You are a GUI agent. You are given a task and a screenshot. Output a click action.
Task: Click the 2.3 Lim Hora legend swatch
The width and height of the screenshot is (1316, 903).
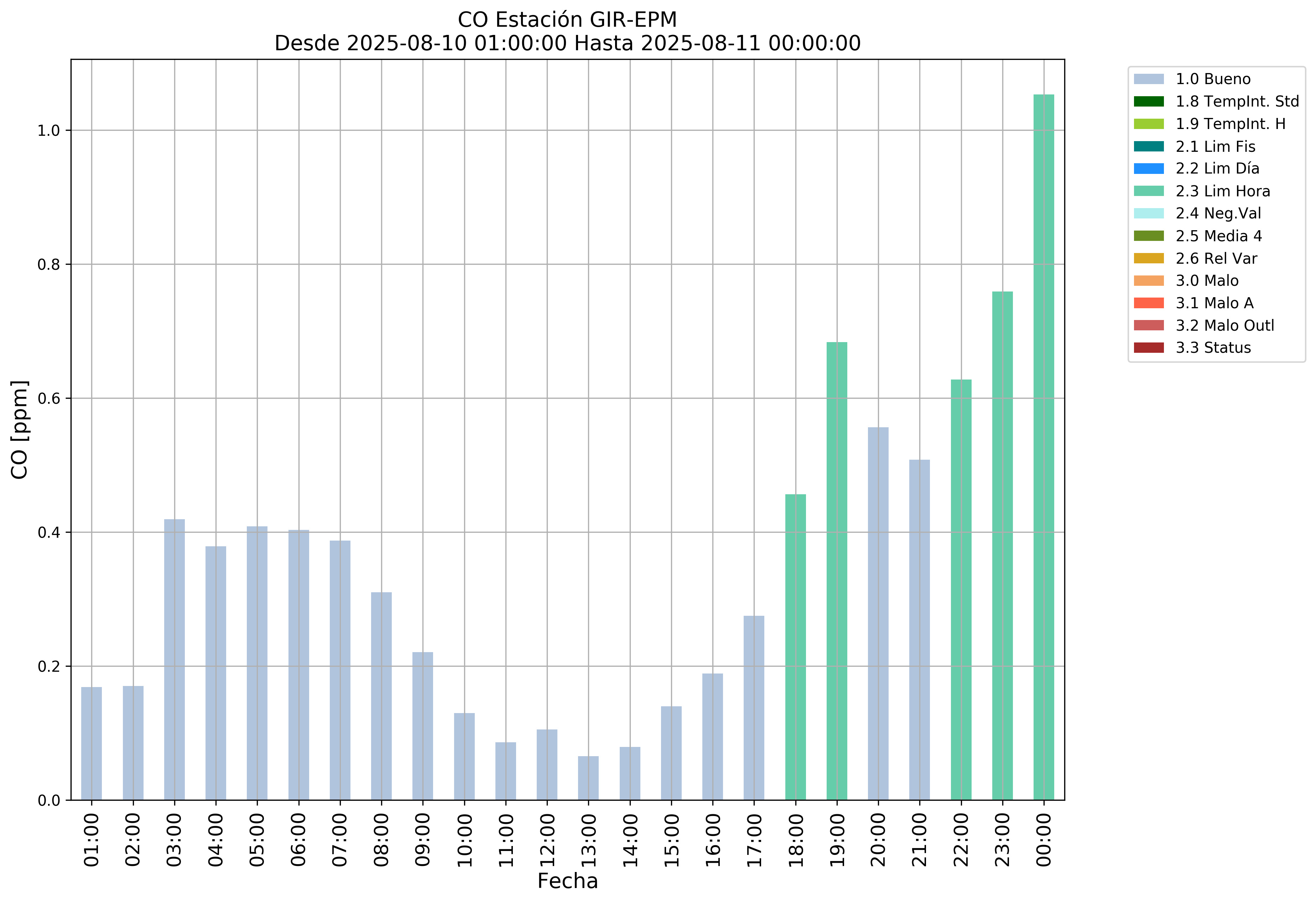coord(1148,191)
